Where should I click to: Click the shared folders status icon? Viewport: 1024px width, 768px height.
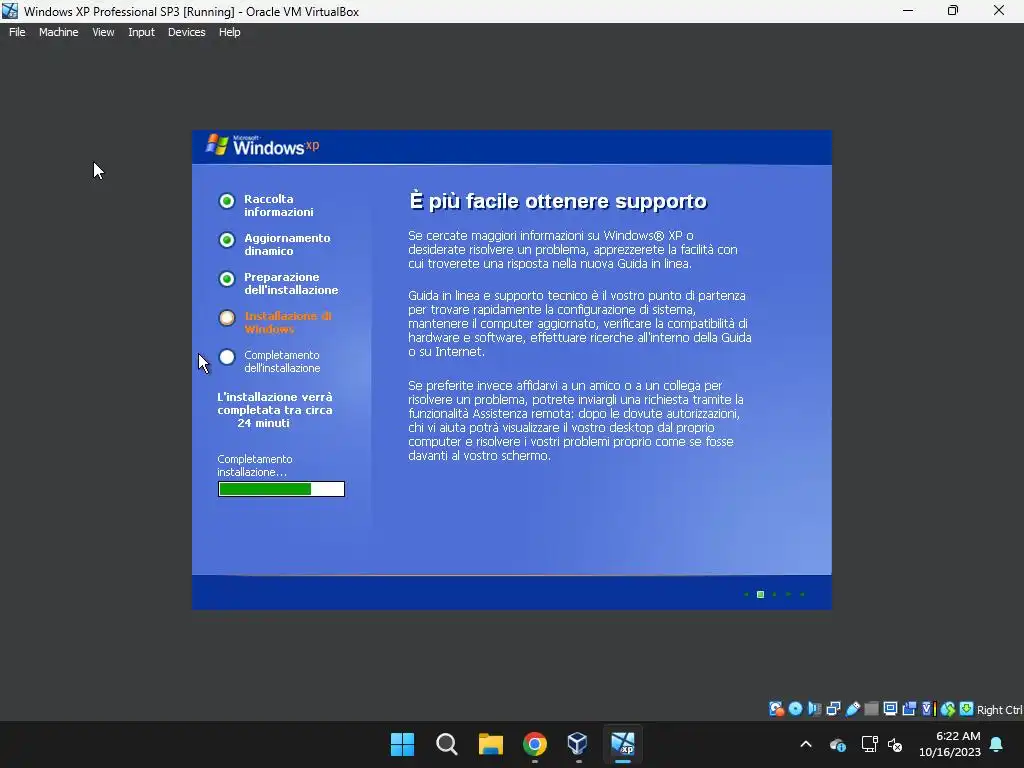(x=872, y=709)
